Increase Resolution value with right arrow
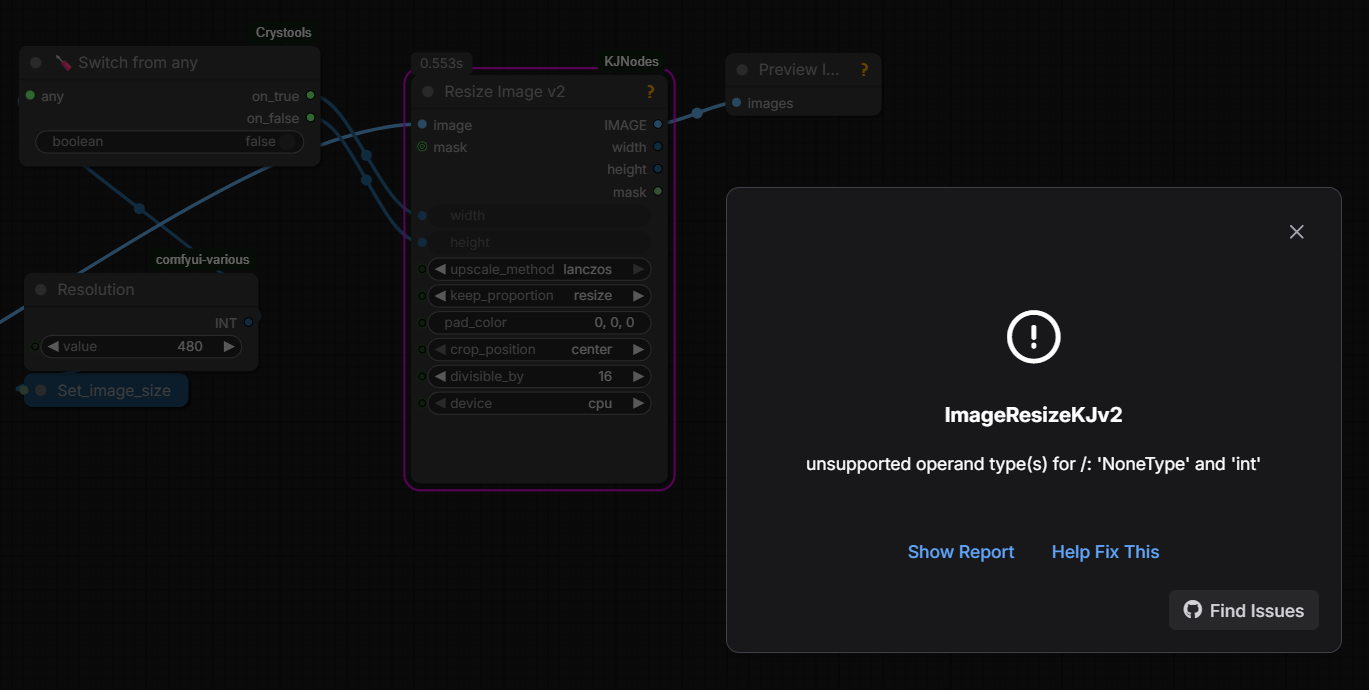1369x690 pixels. tap(229, 347)
